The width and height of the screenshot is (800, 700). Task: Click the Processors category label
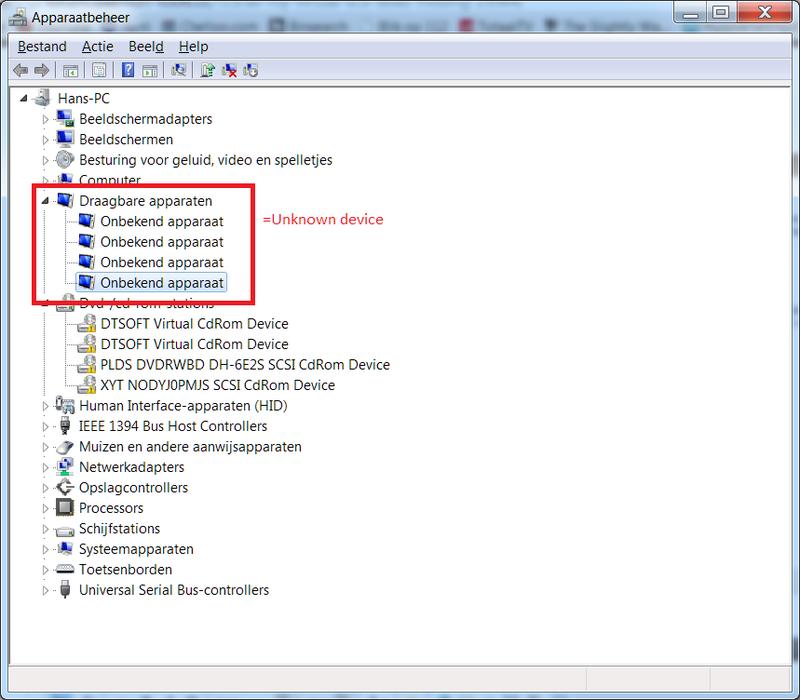click(111, 508)
